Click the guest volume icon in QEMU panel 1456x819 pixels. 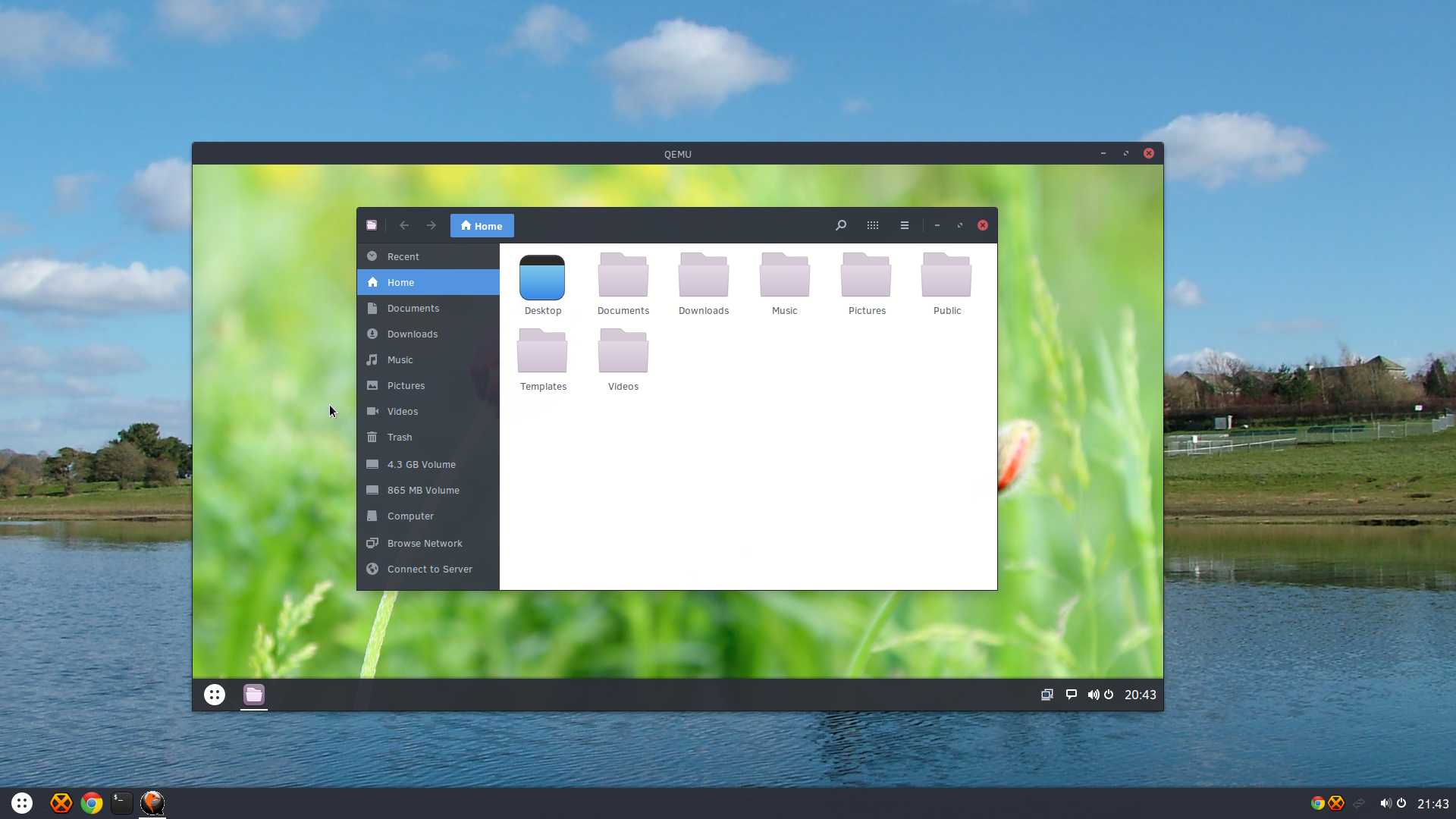coord(1093,695)
